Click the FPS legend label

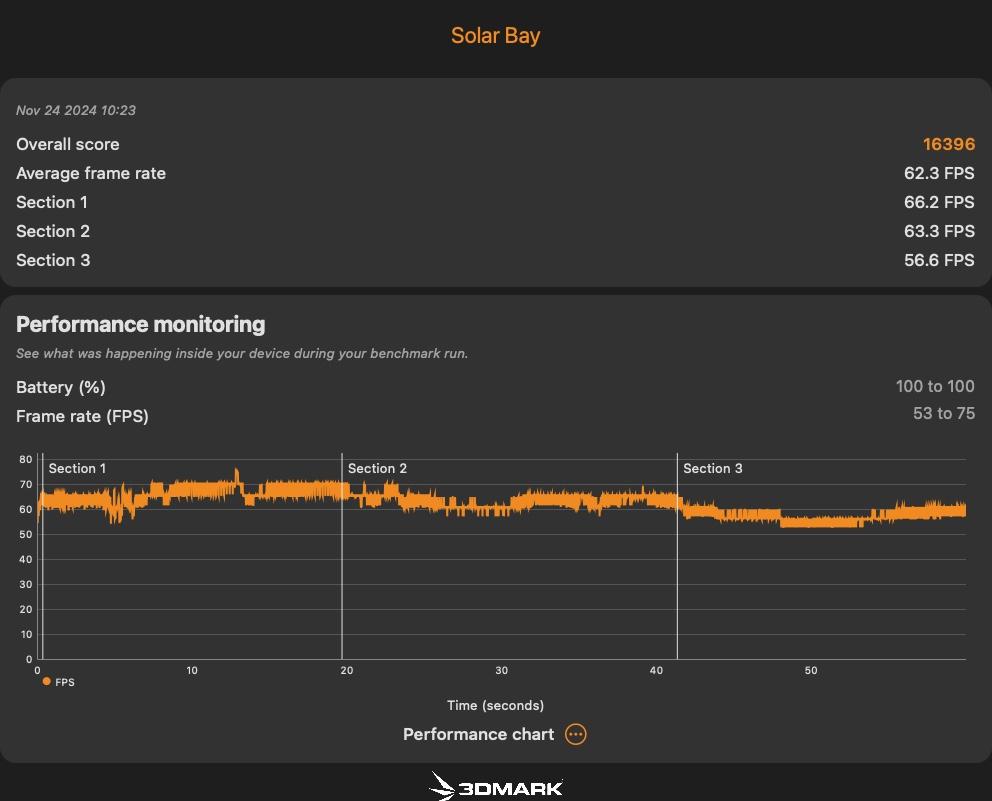point(65,682)
